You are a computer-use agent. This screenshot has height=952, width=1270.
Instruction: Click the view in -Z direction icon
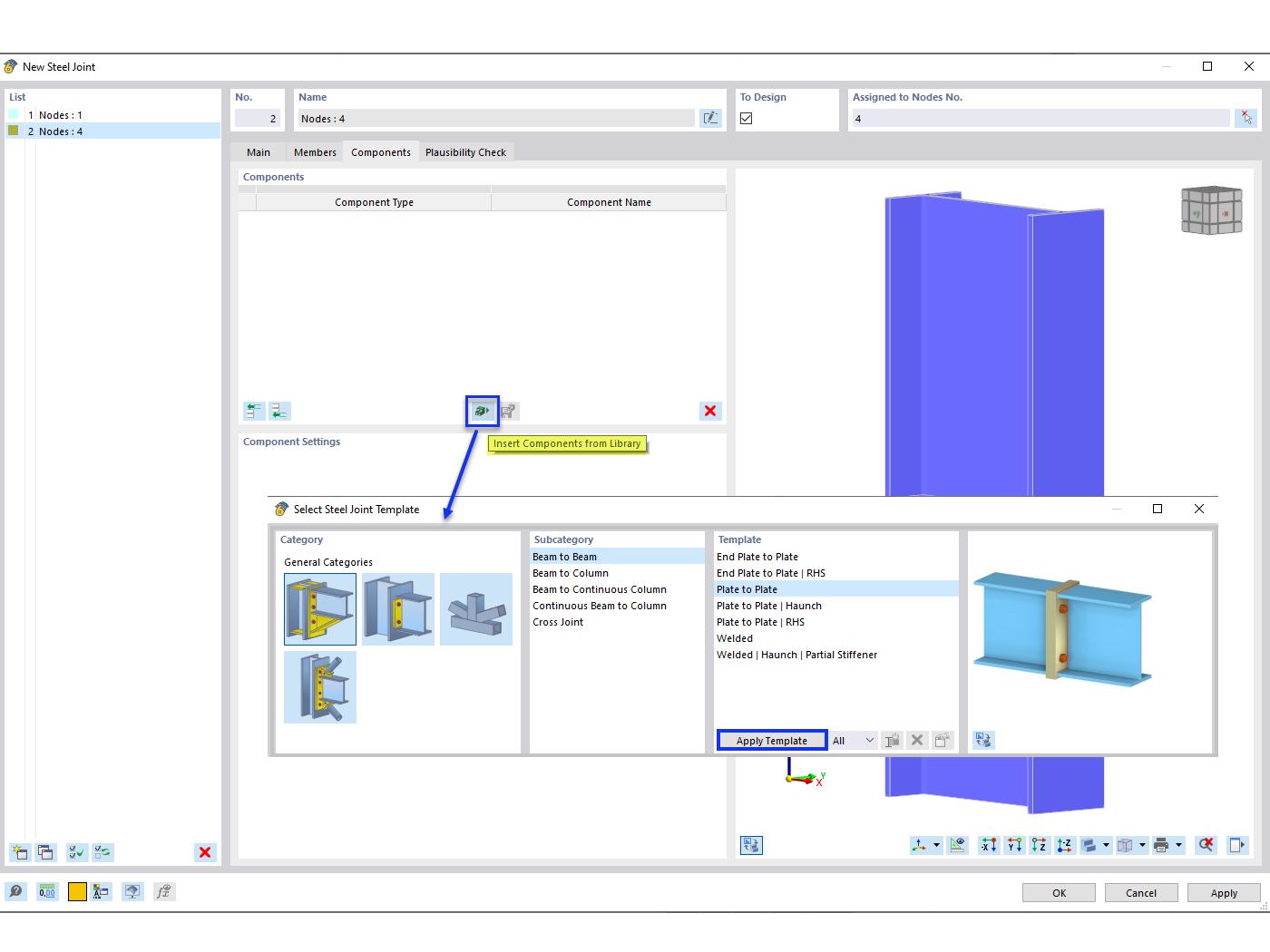click(x=1065, y=845)
